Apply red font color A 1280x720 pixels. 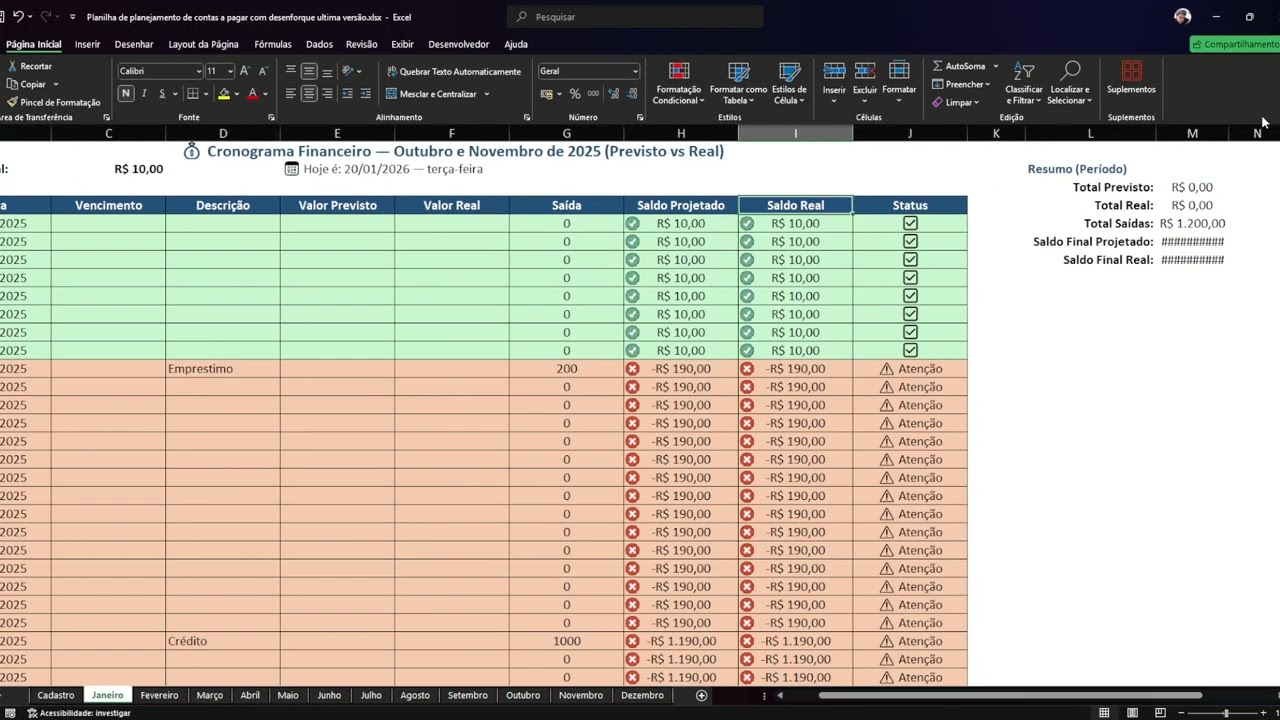[252, 94]
